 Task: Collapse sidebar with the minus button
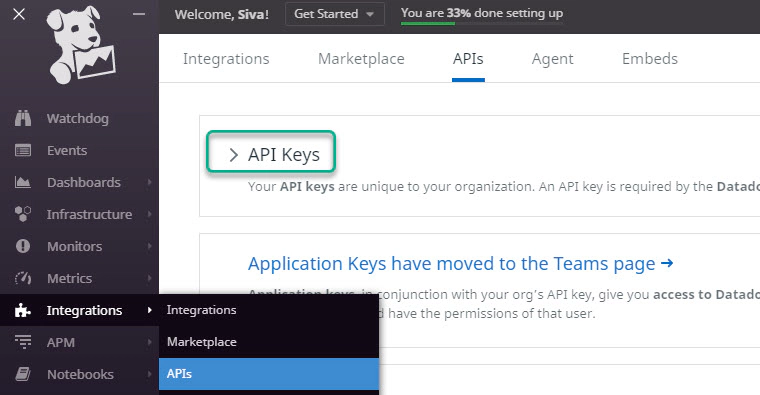(x=139, y=14)
